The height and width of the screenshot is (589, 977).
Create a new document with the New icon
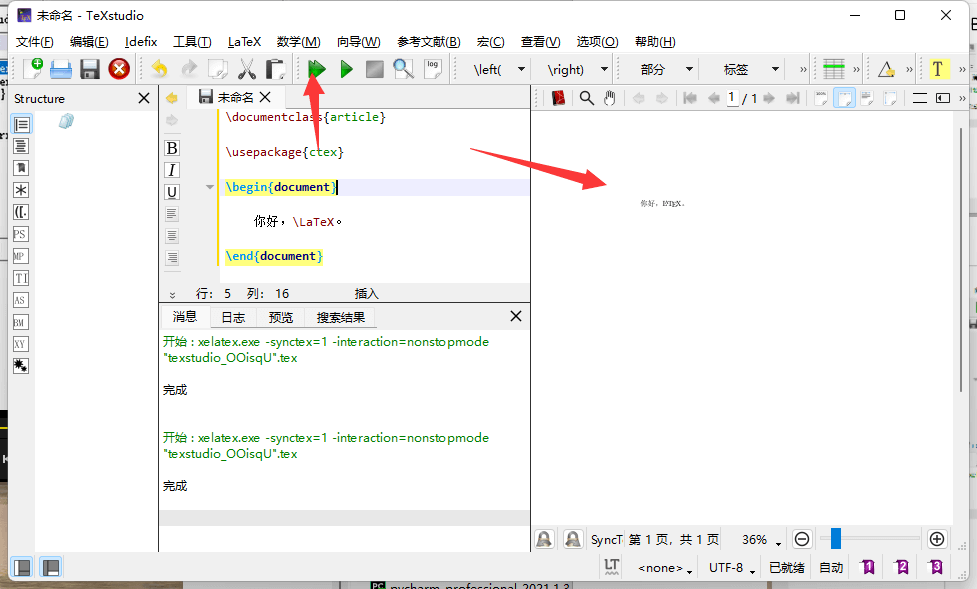pos(32,69)
